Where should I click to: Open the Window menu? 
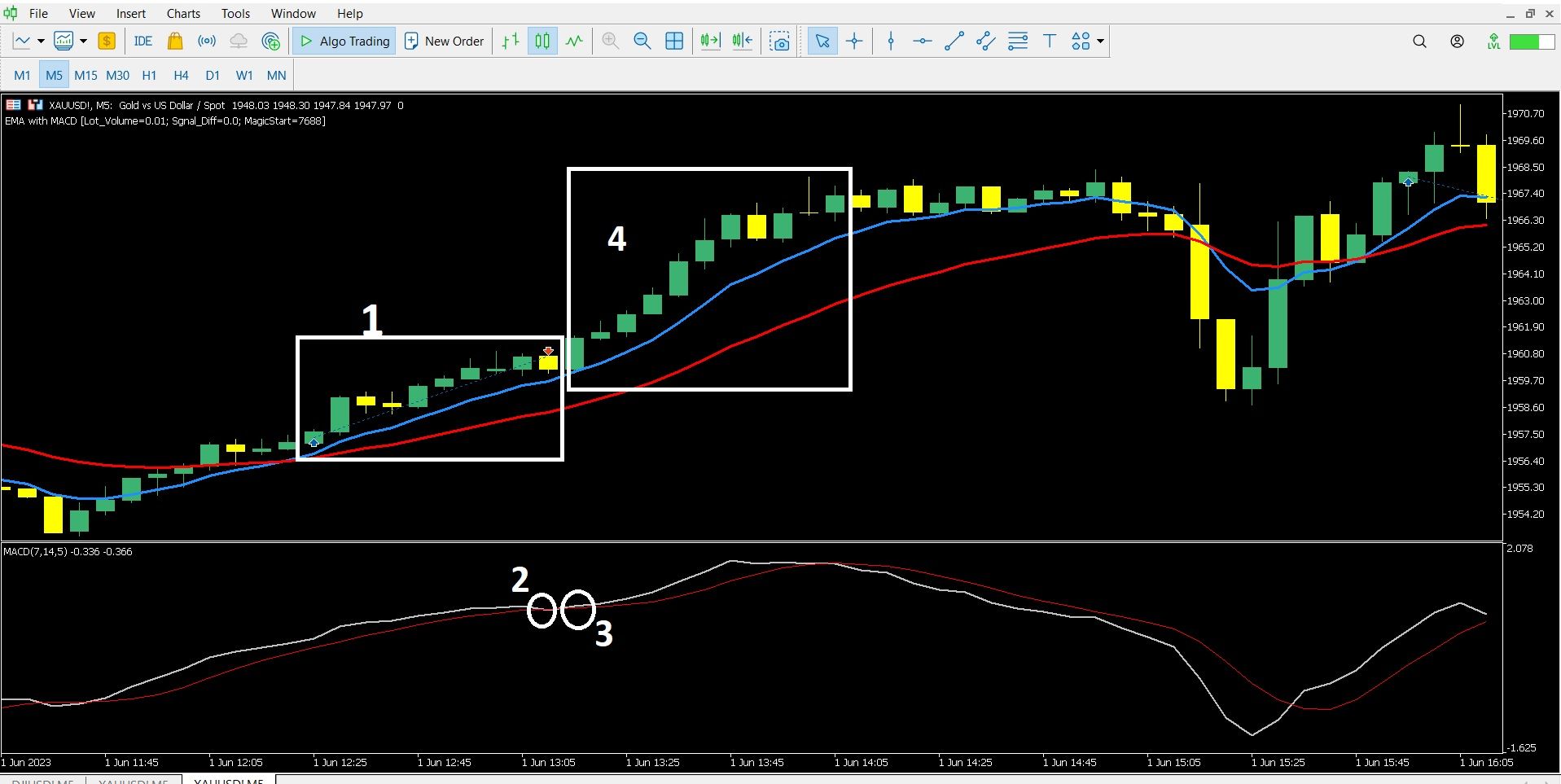pyautogui.click(x=293, y=13)
